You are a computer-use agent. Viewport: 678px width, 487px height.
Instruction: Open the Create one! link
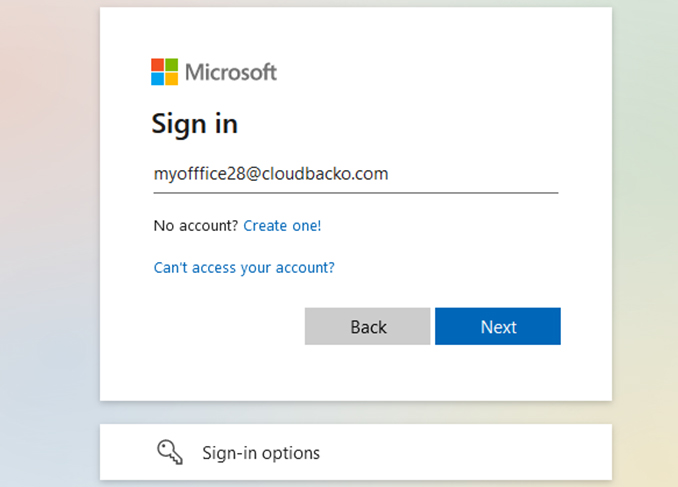282,226
